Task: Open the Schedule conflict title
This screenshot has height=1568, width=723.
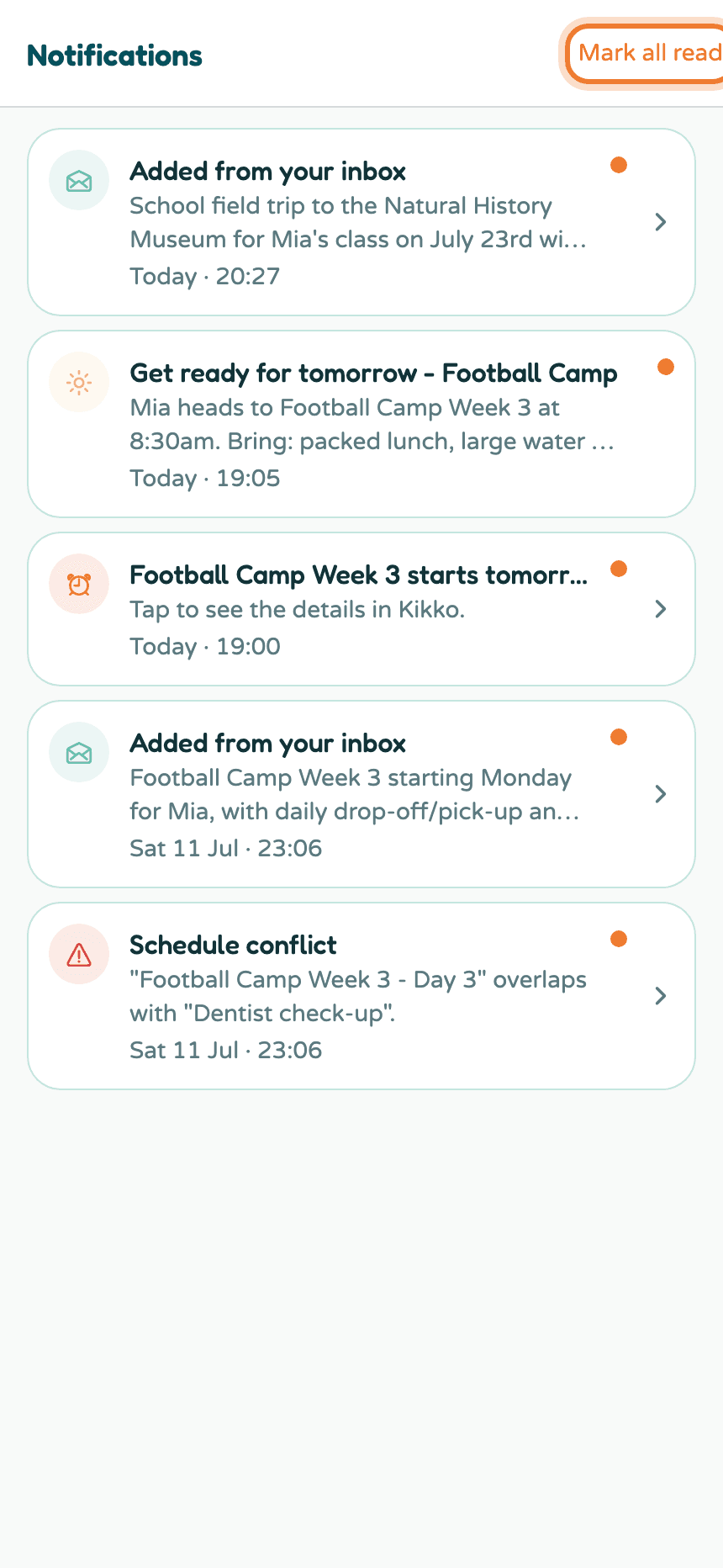Action: [x=233, y=946]
